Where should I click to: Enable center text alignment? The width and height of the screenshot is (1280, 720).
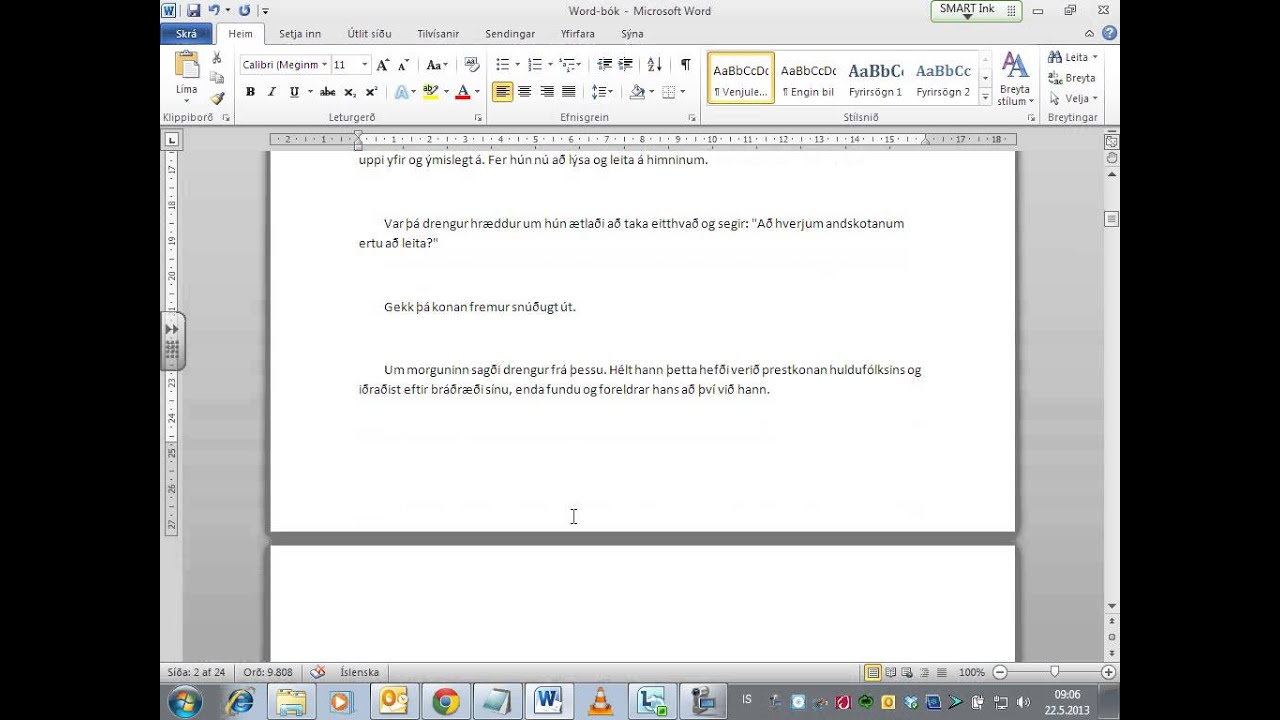tap(524, 92)
